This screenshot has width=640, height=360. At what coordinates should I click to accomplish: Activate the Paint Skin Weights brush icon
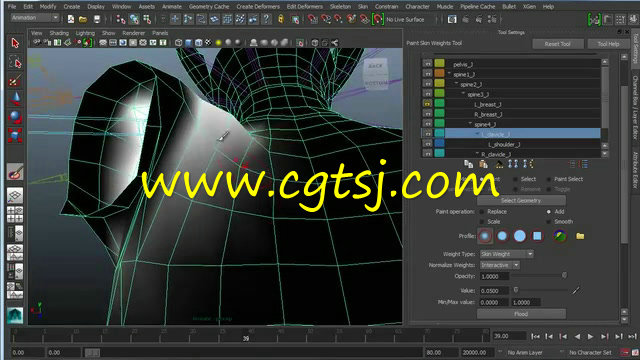tap(15, 172)
